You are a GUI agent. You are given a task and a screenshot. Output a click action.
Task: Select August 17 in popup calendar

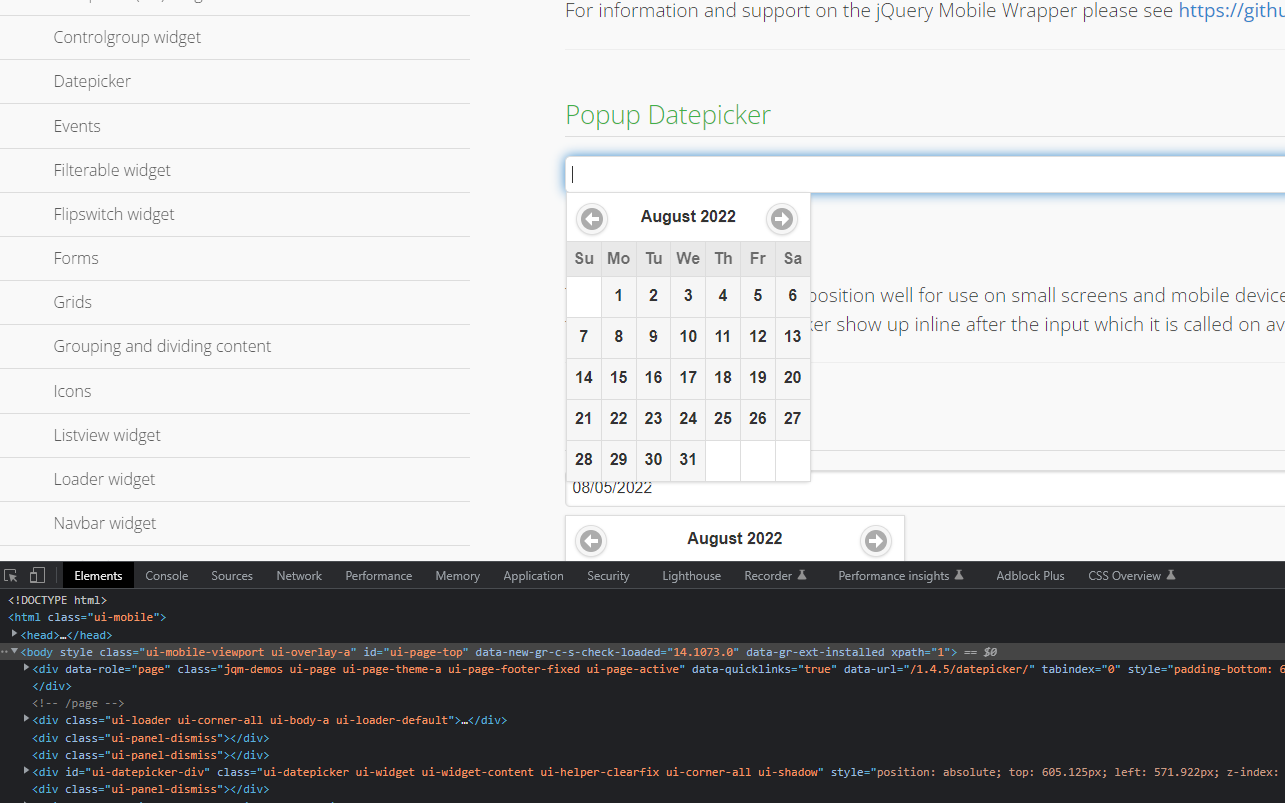click(688, 378)
